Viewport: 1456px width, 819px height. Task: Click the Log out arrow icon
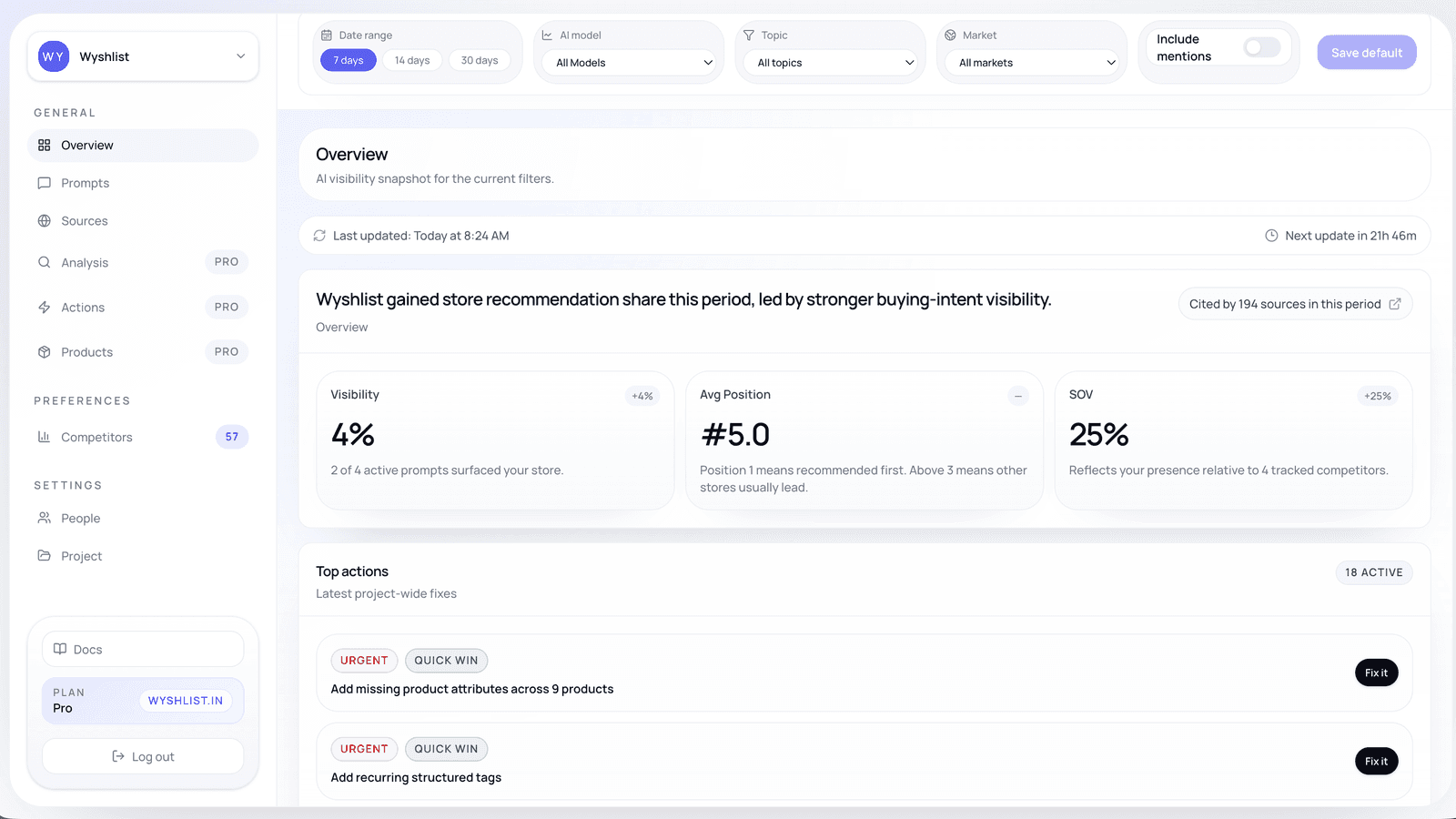coord(118,756)
